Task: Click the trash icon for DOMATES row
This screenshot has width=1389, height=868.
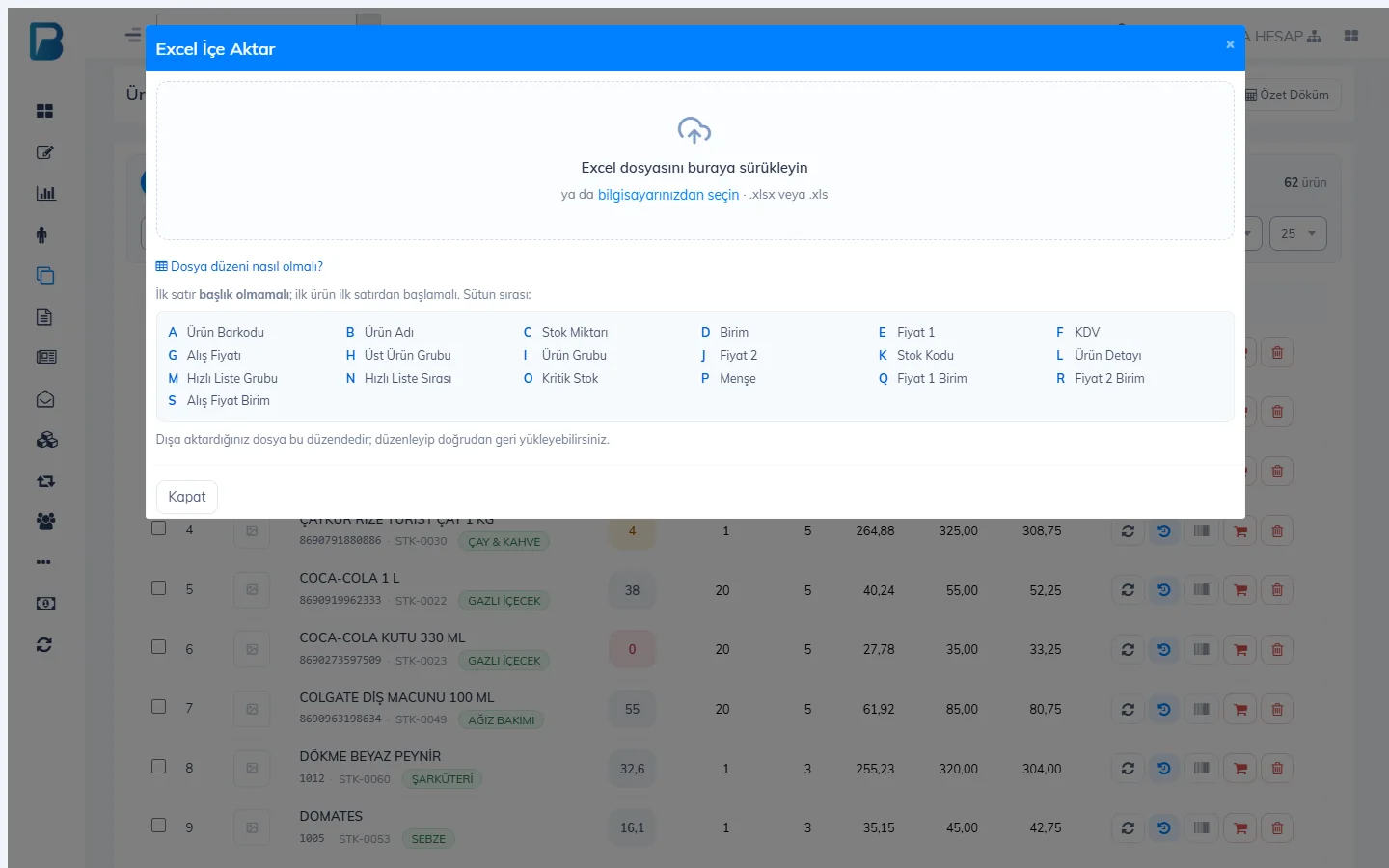Action: pyautogui.click(x=1277, y=828)
